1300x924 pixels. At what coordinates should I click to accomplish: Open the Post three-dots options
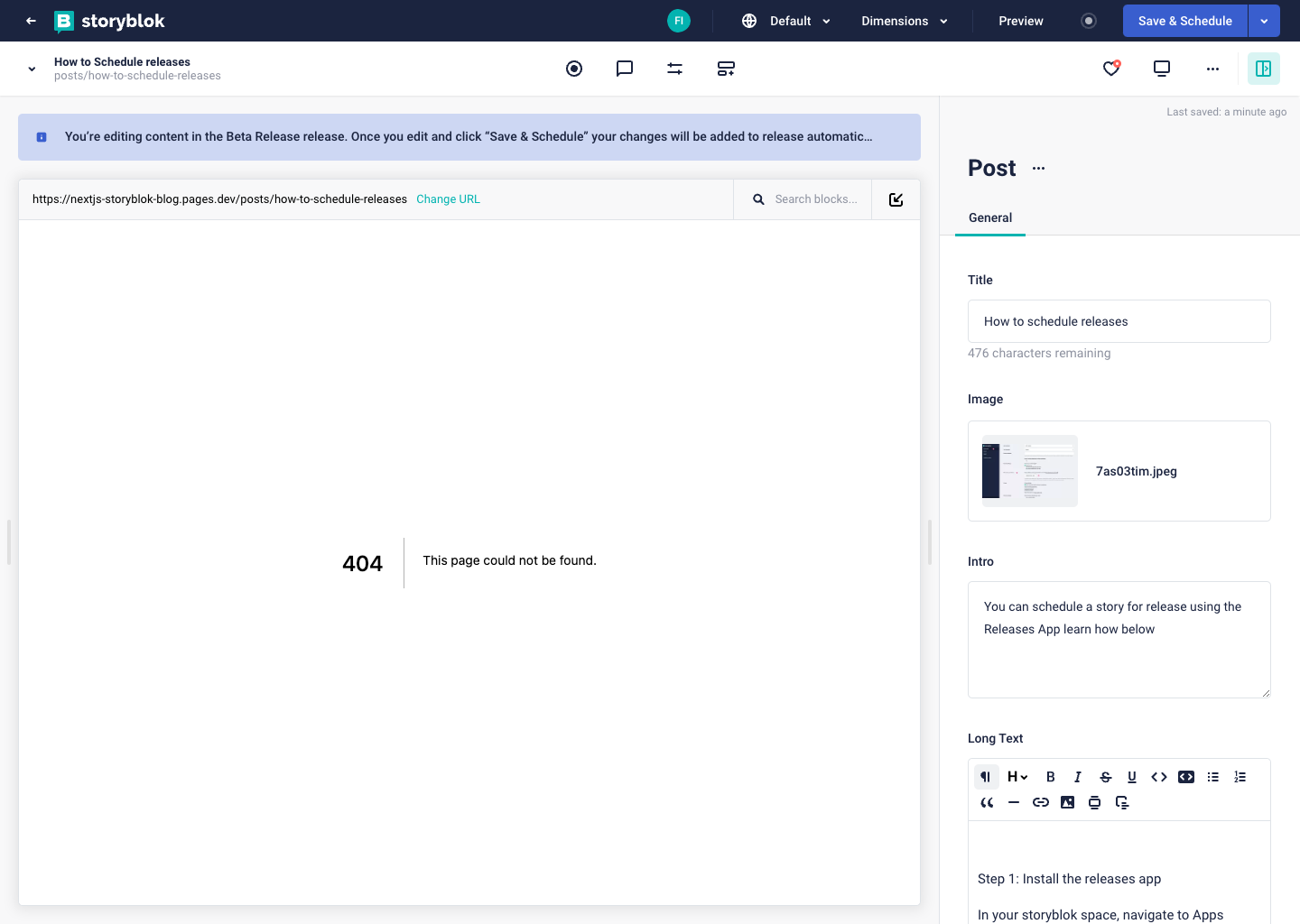pos(1039,168)
